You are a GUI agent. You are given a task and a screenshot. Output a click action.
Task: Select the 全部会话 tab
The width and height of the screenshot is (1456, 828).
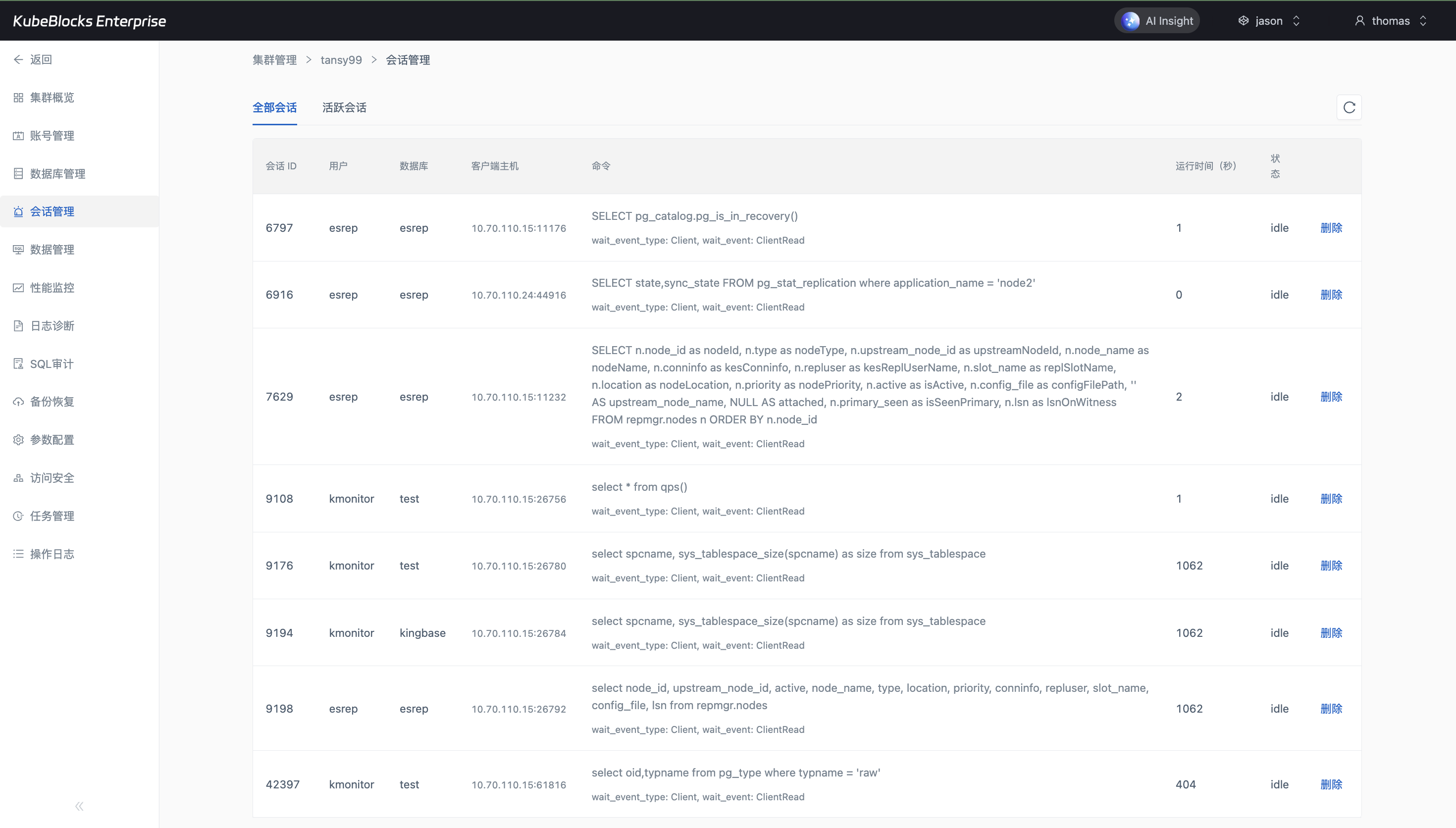point(274,107)
